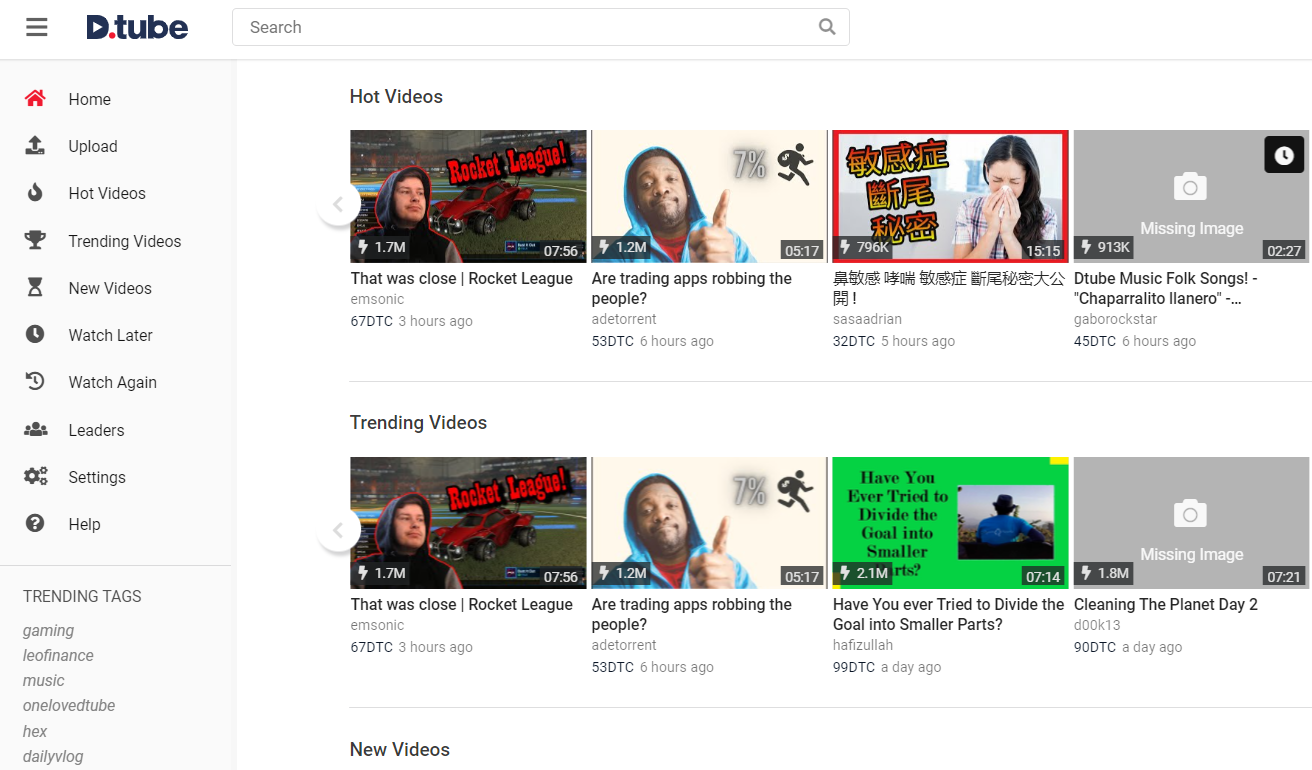Click the Settings gears icon
Screen dimensions: 1312x770
(36, 476)
